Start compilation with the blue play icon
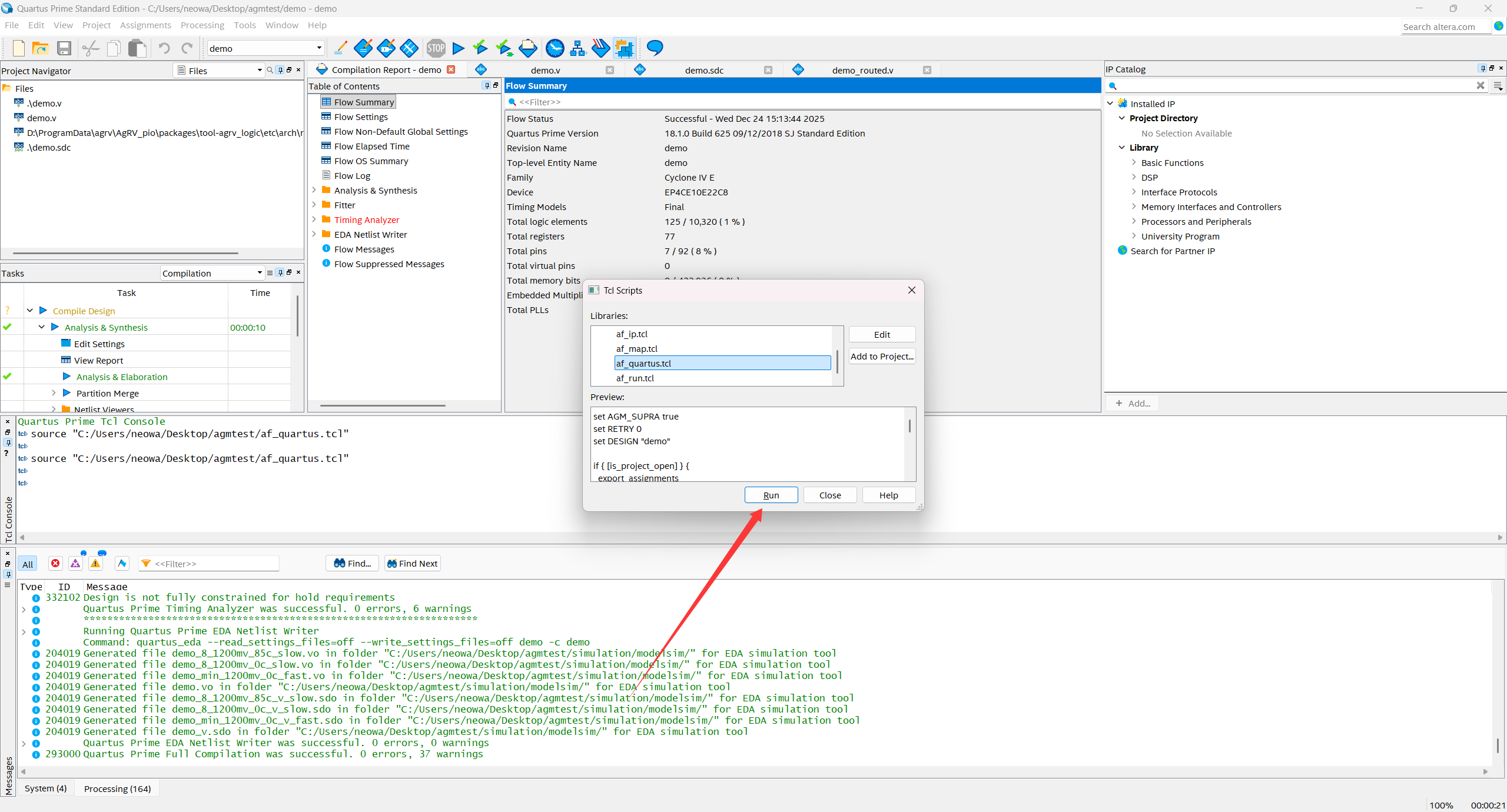 click(x=459, y=48)
